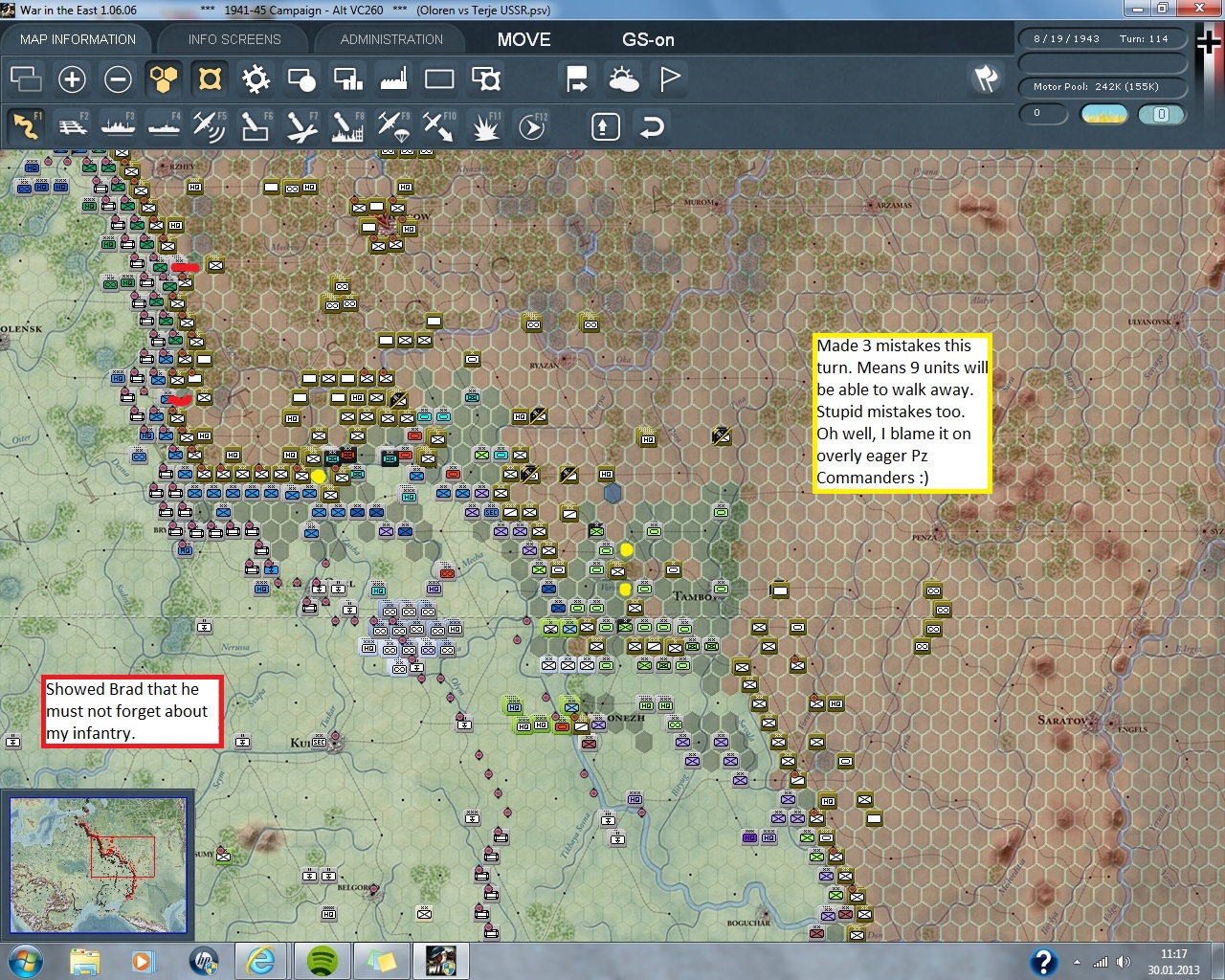The height and width of the screenshot is (980, 1225).
Task: Show hidden system tray icons
Action: click(1078, 962)
